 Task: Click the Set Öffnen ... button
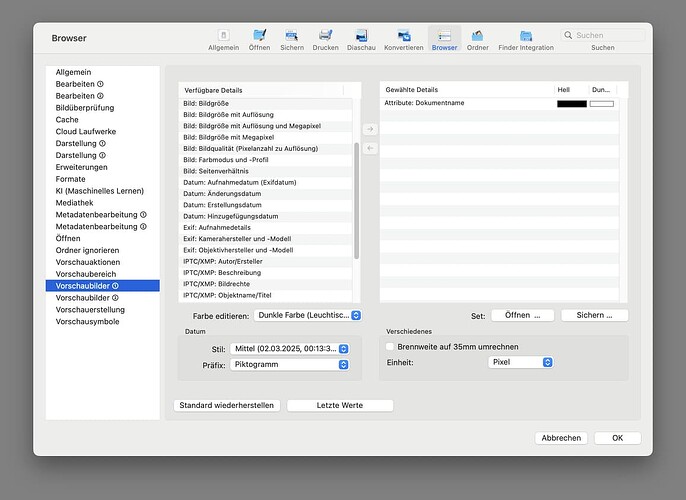pyautogui.click(x=523, y=315)
